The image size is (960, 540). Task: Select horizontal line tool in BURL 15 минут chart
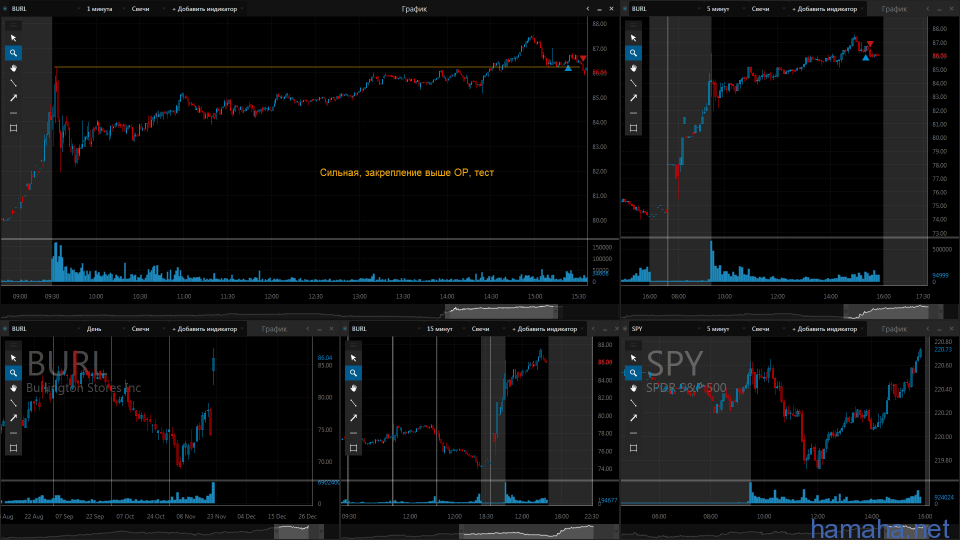tap(353, 433)
